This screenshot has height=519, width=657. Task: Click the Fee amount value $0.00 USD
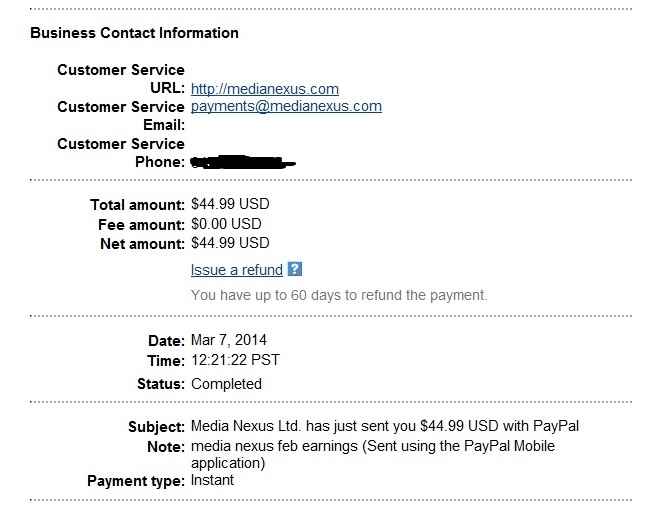point(226,224)
